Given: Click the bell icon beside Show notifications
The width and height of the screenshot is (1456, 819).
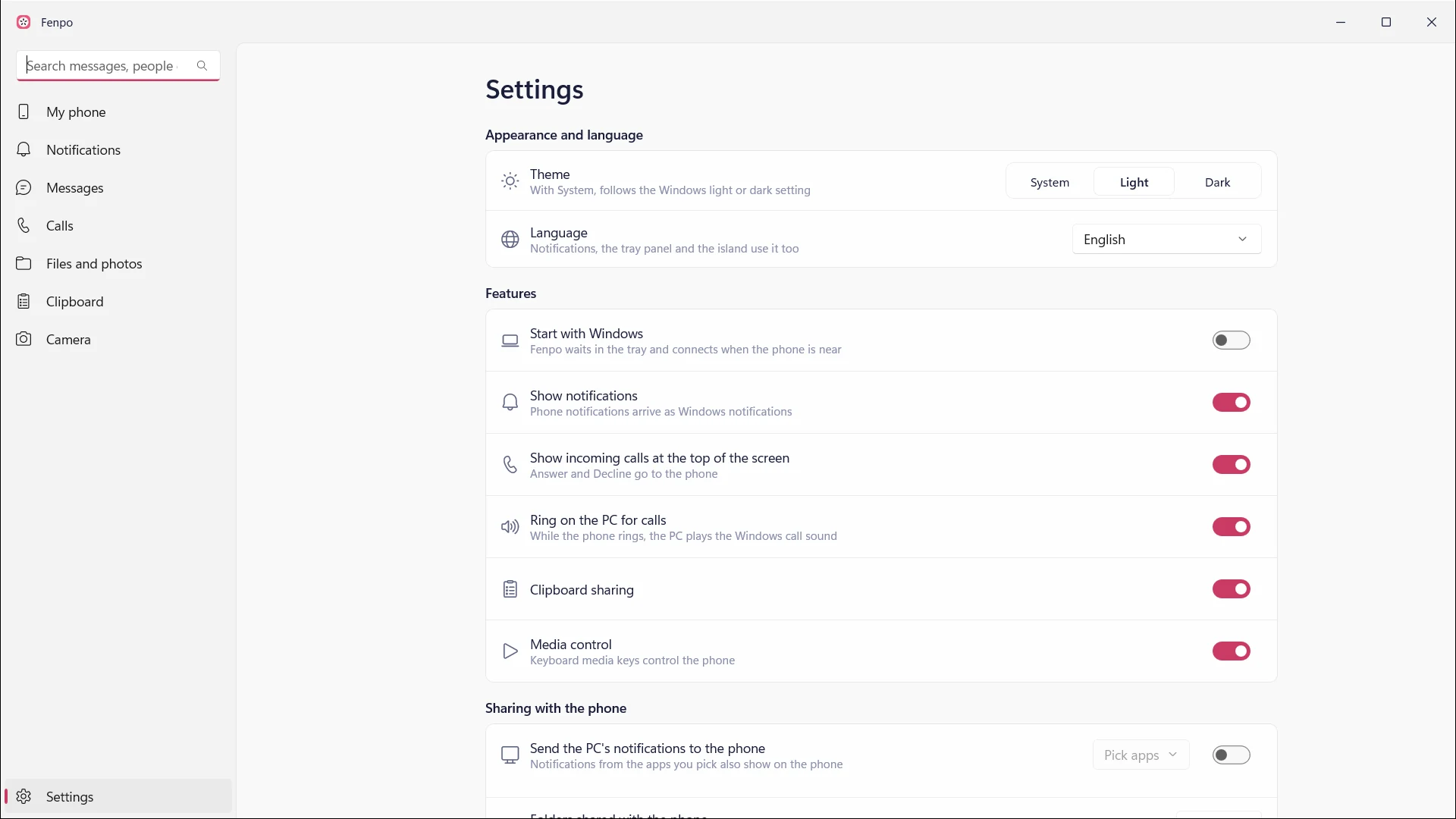Looking at the screenshot, I should (510, 403).
